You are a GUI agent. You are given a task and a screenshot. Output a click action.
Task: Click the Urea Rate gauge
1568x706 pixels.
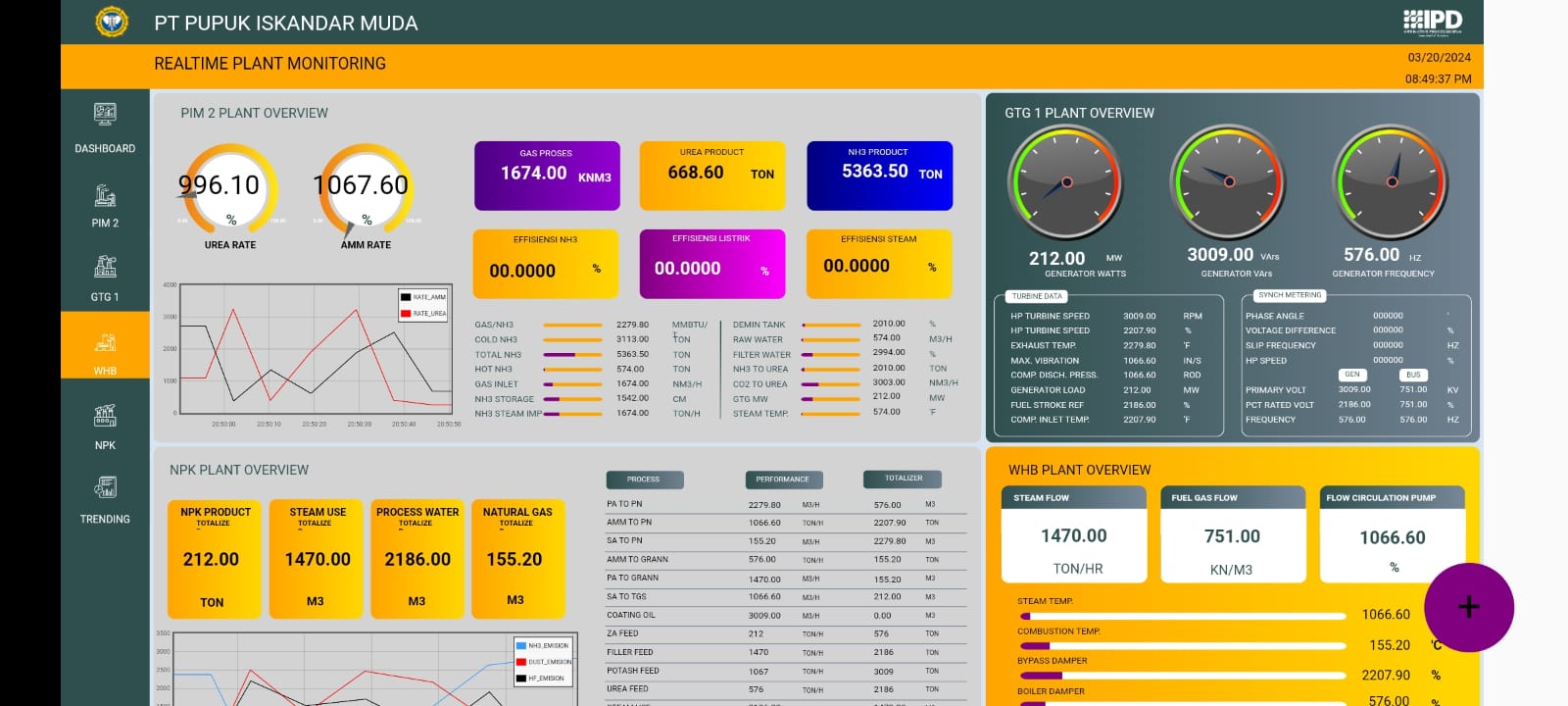(x=230, y=186)
